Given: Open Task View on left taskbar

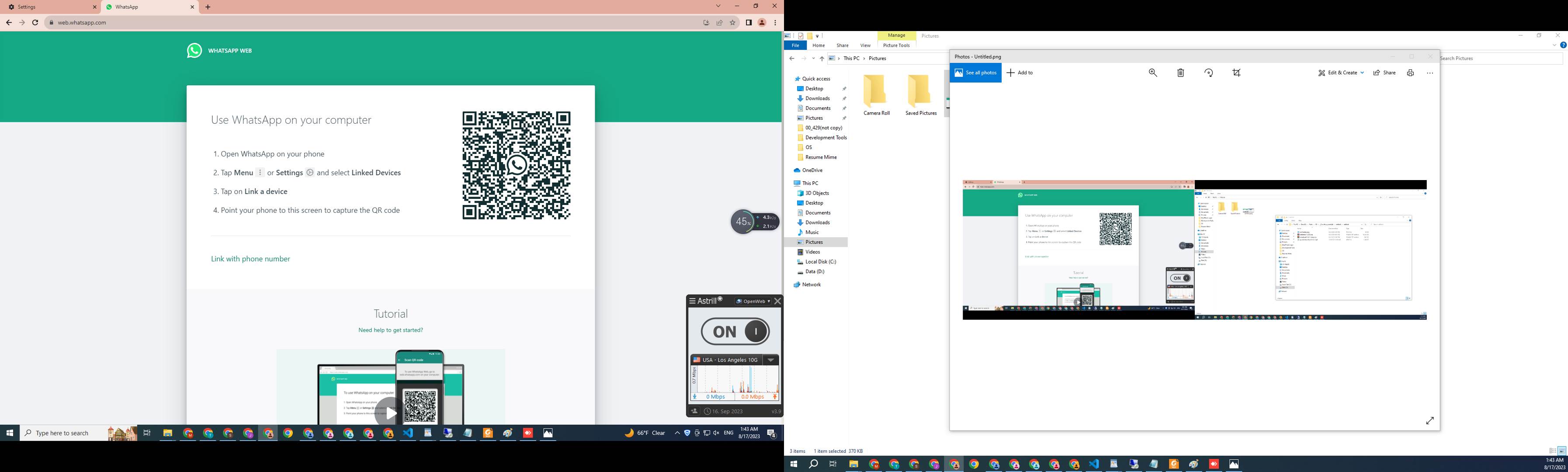Looking at the screenshot, I should point(147,433).
